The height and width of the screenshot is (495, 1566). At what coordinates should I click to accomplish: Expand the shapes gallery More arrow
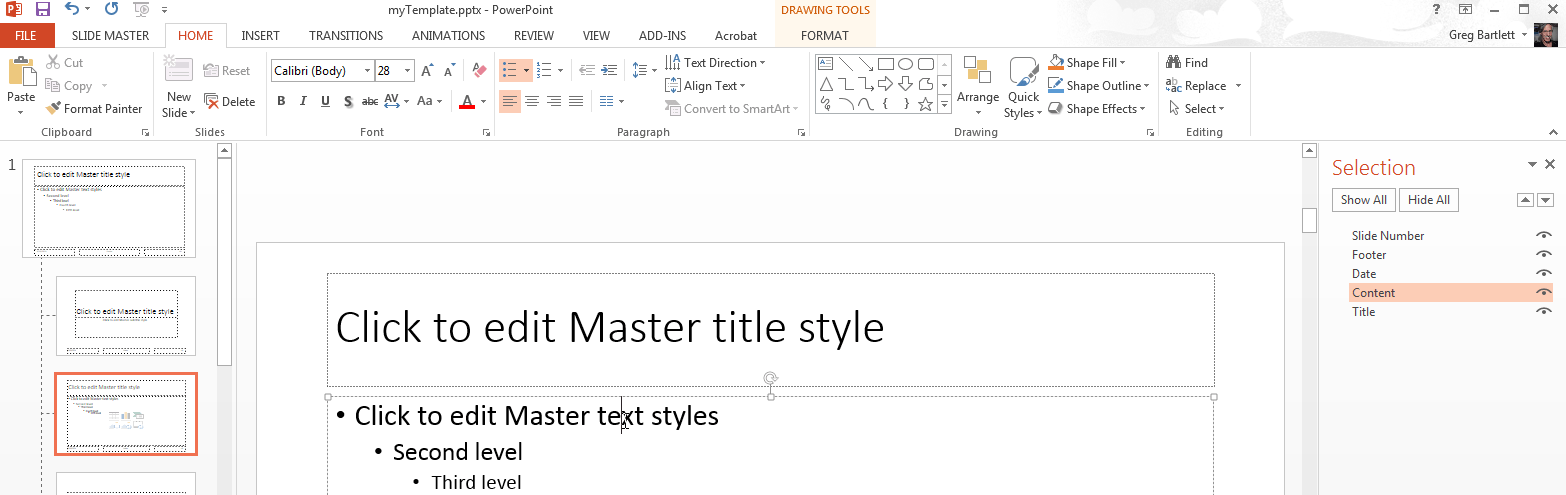(944, 104)
